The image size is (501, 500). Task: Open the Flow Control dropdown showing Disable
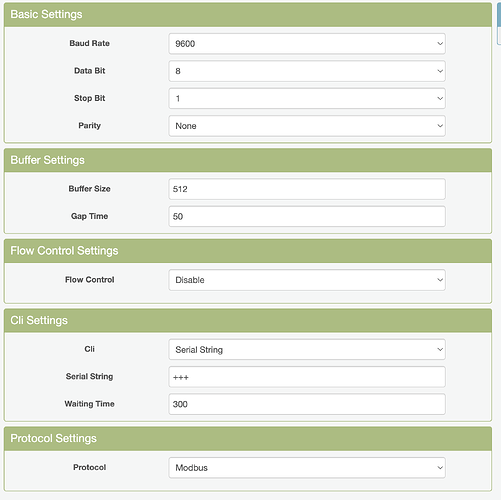pyautogui.click(x=307, y=280)
